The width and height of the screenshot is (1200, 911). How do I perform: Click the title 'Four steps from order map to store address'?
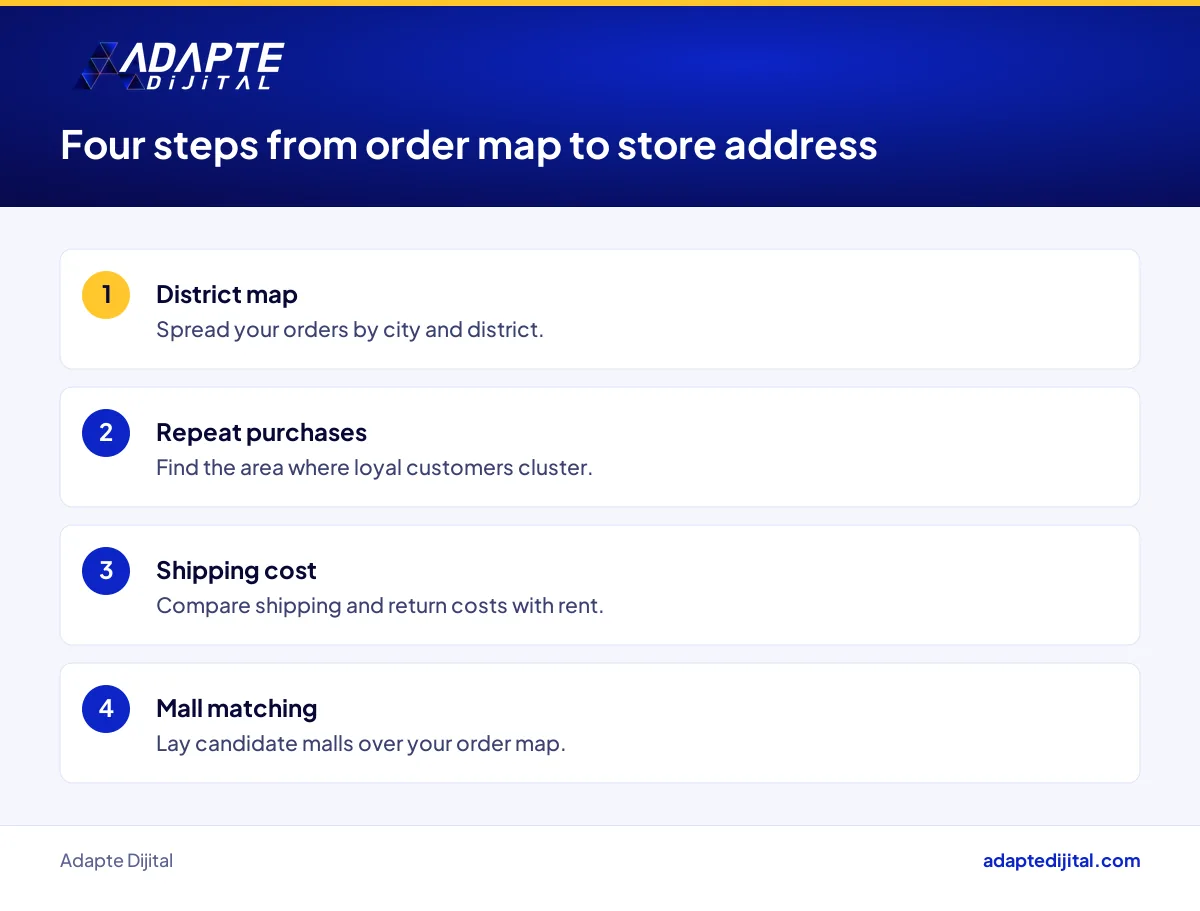click(x=469, y=145)
